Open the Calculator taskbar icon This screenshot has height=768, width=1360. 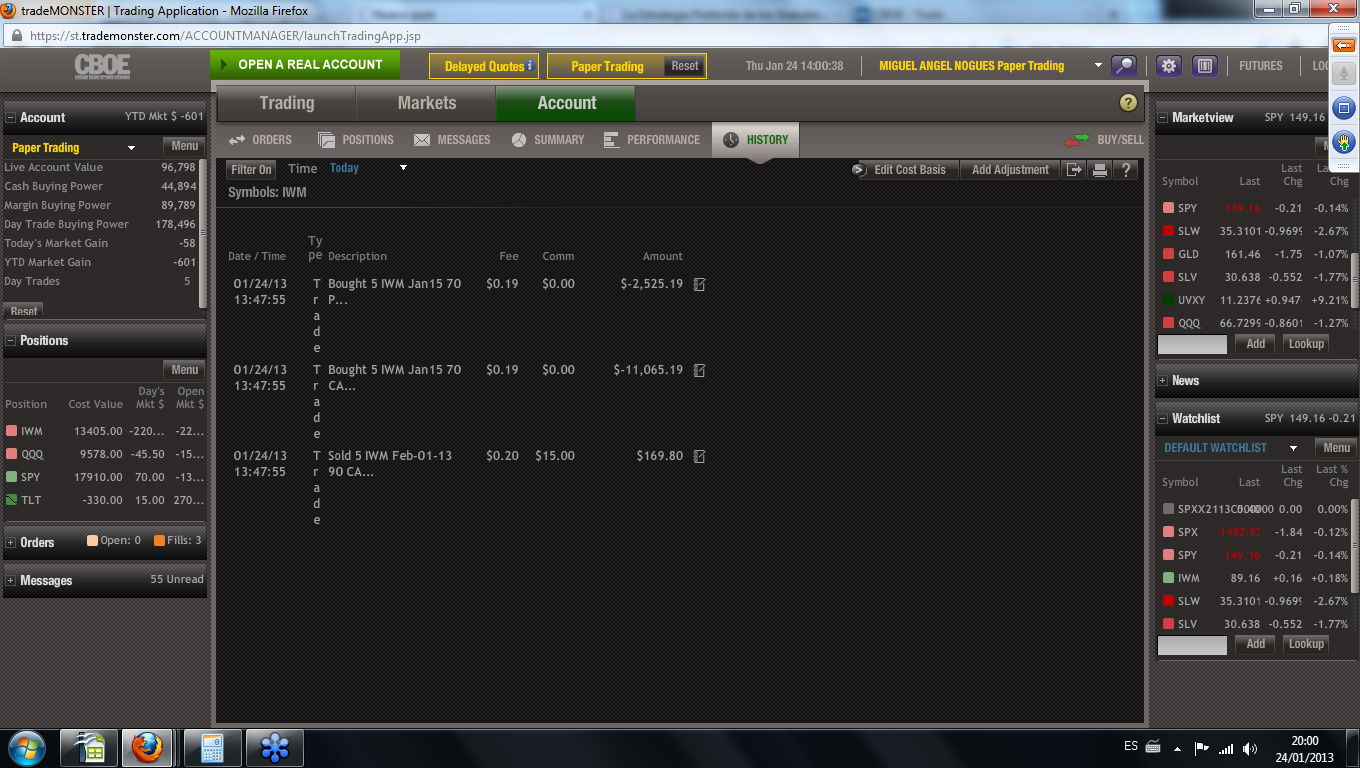[x=211, y=747]
